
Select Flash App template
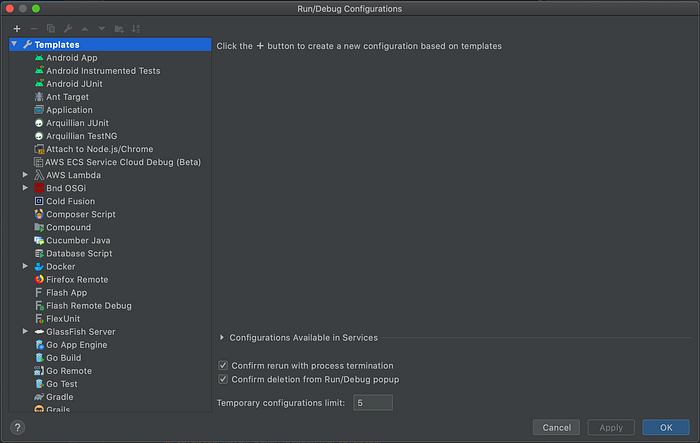[x=67, y=293]
